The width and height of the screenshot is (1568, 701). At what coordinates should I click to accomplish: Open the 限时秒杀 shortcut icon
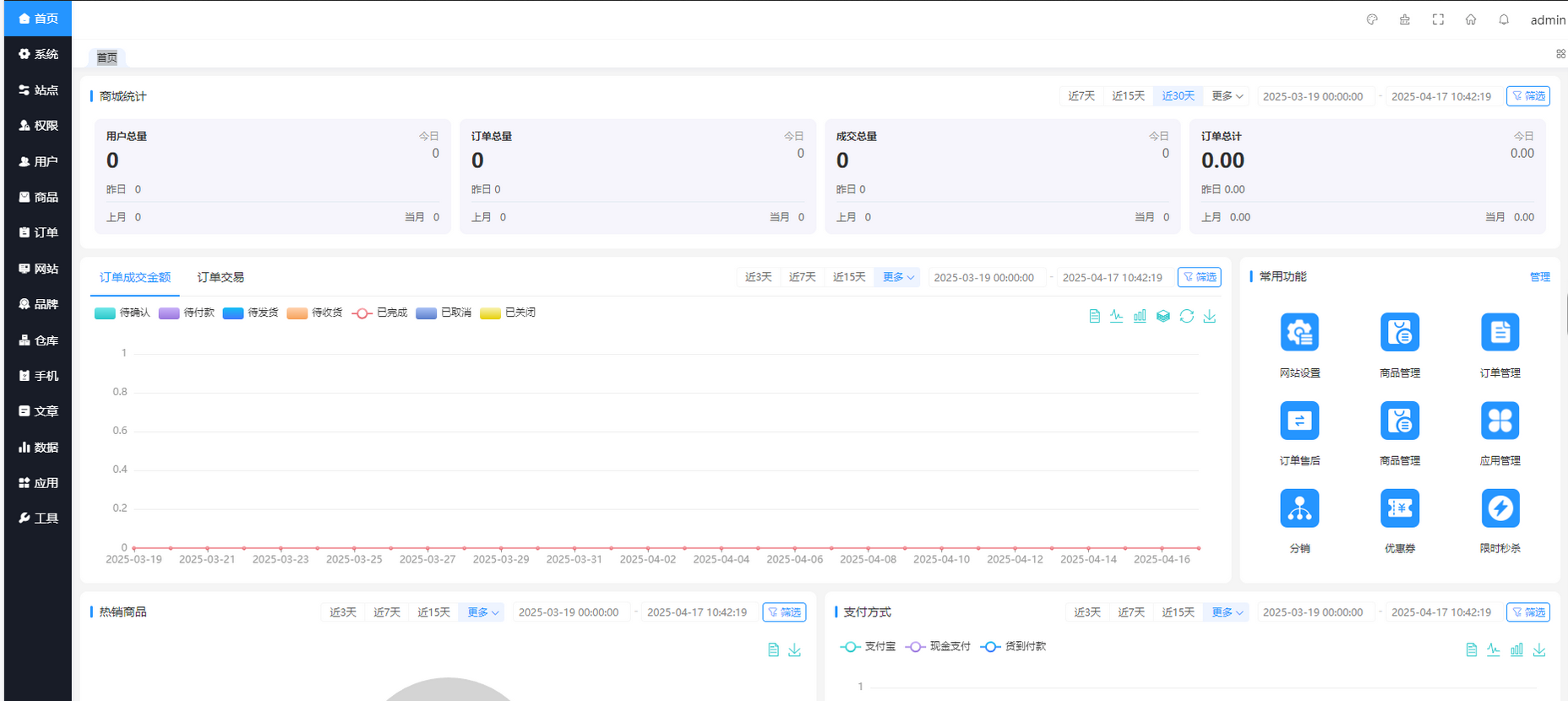pos(1500,508)
